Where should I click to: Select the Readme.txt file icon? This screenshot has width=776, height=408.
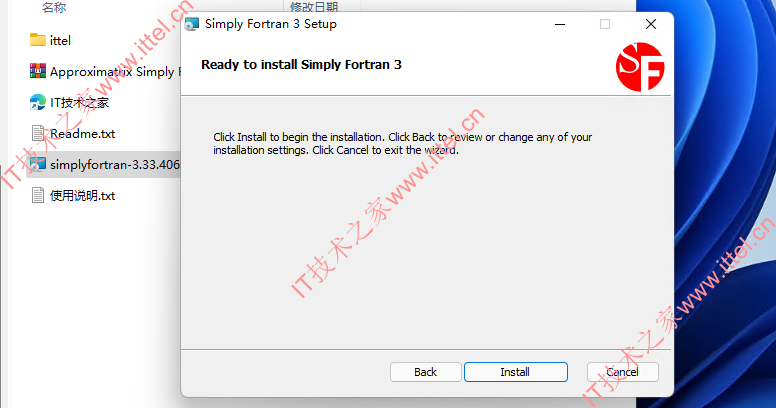38,133
